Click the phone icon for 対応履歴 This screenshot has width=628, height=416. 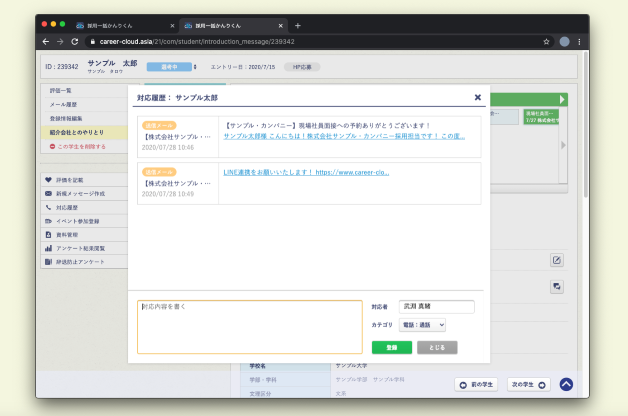pyautogui.click(x=48, y=207)
